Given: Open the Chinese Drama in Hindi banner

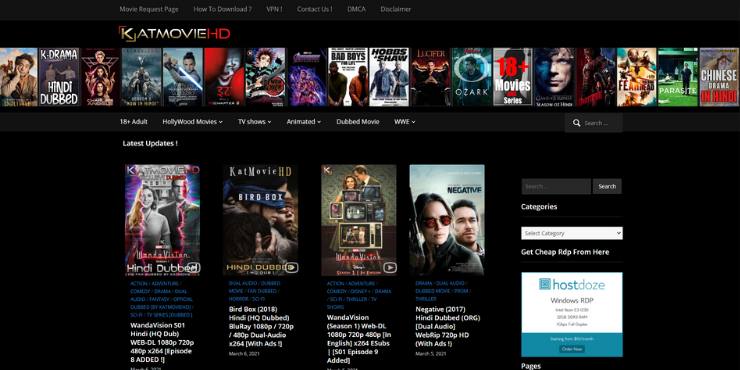Looking at the screenshot, I should [719, 77].
